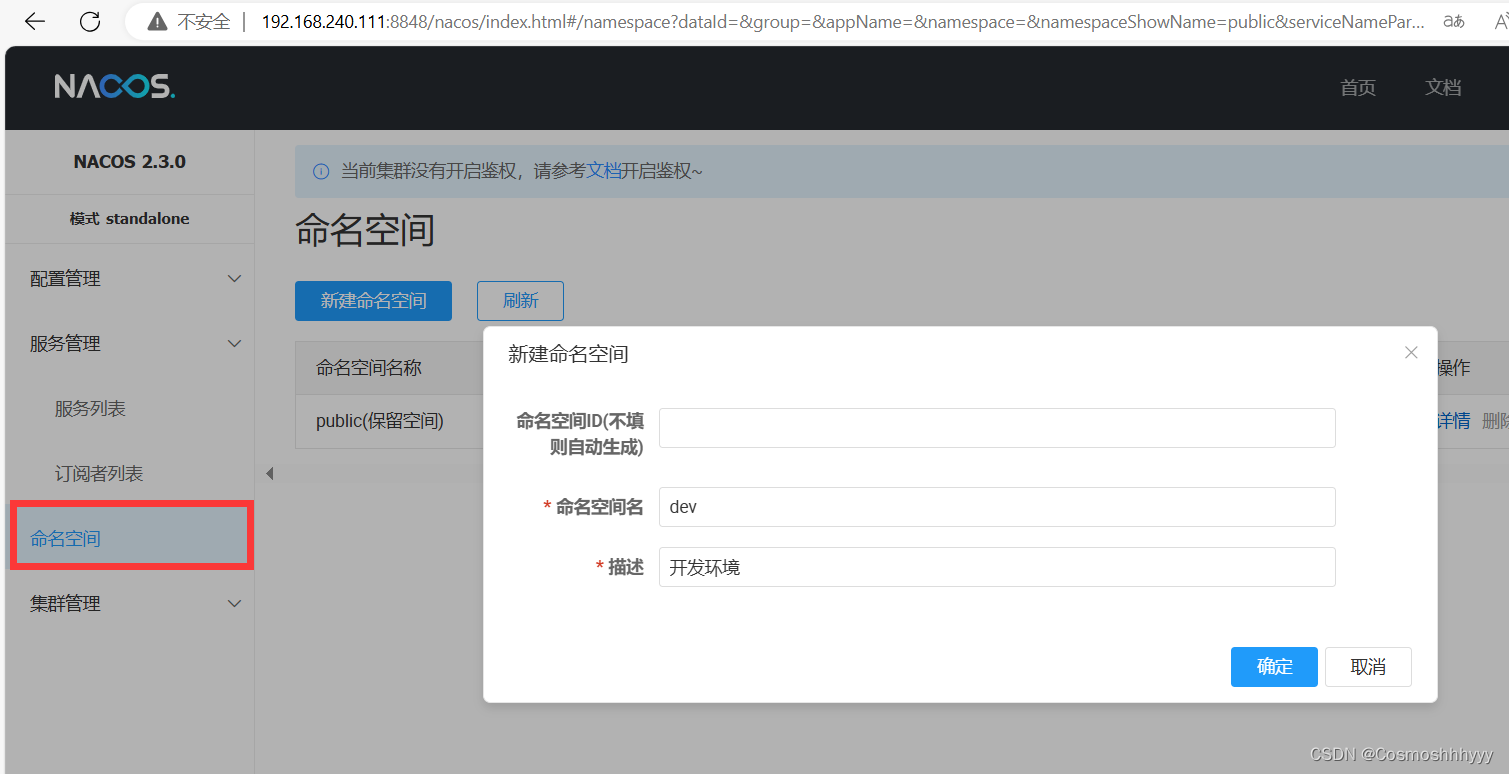Open 文档 in the top navigation
This screenshot has width=1509, height=774.
click(1443, 87)
